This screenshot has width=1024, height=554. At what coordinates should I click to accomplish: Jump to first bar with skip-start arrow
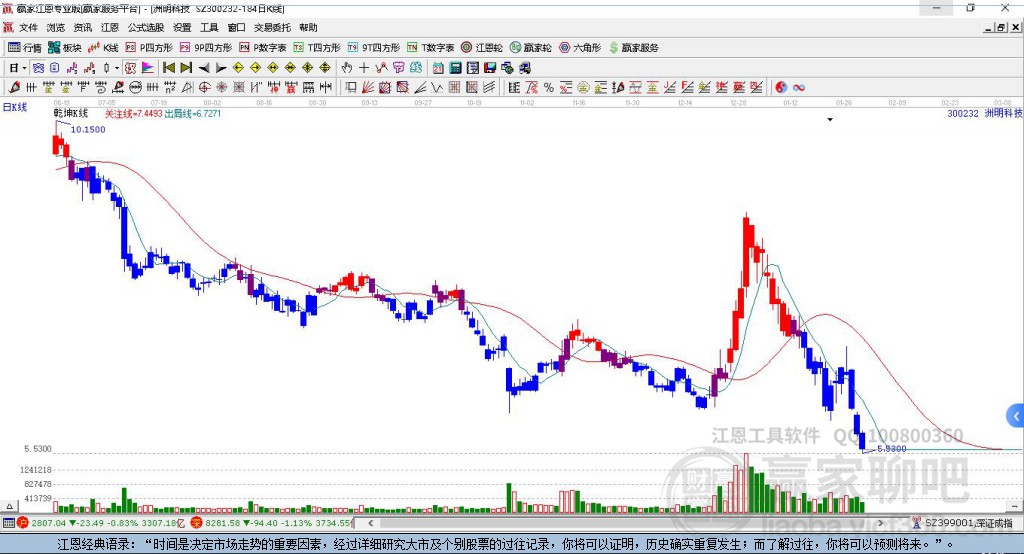pyautogui.click(x=168, y=68)
